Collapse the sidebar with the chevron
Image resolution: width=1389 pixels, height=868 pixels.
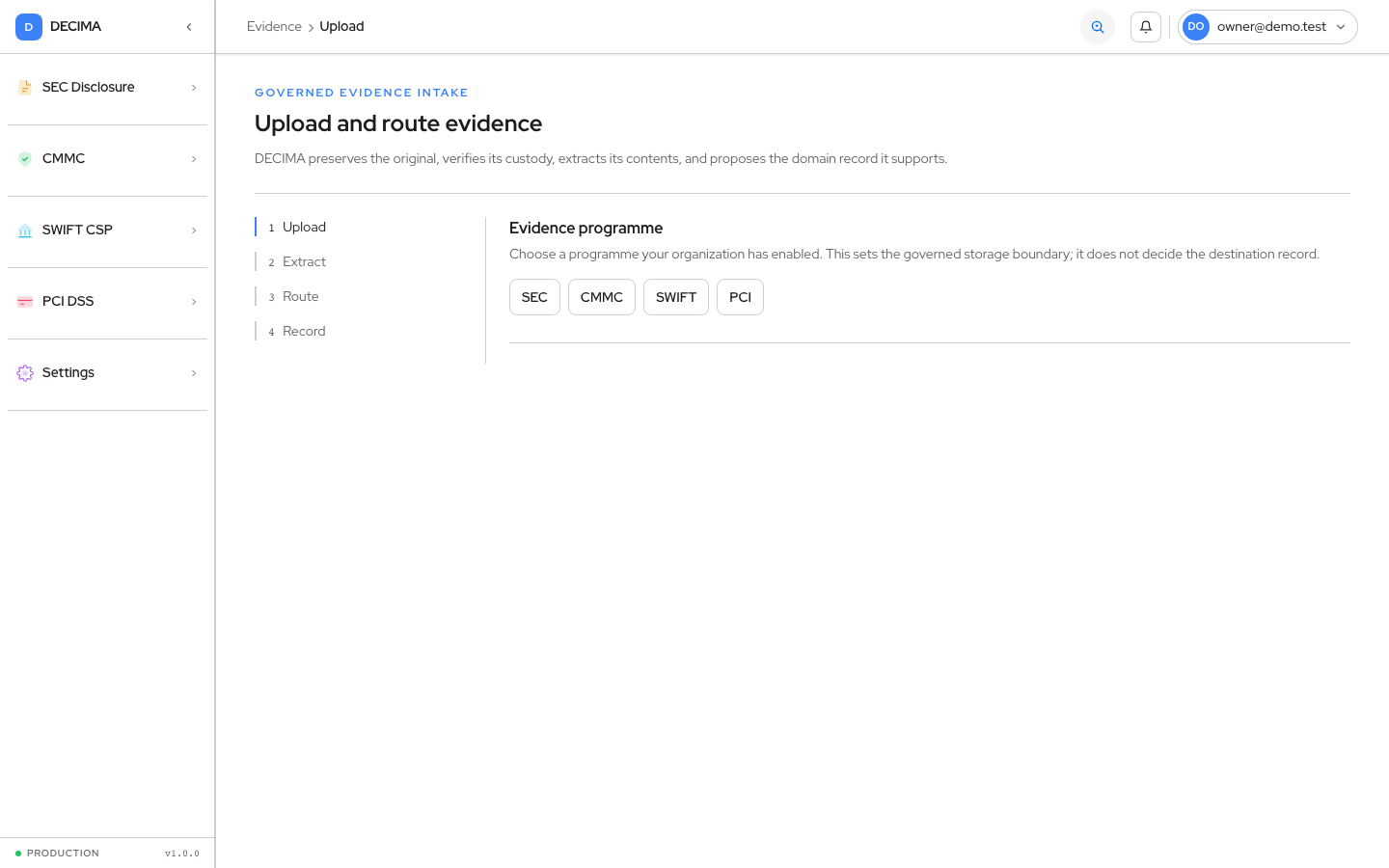click(189, 27)
